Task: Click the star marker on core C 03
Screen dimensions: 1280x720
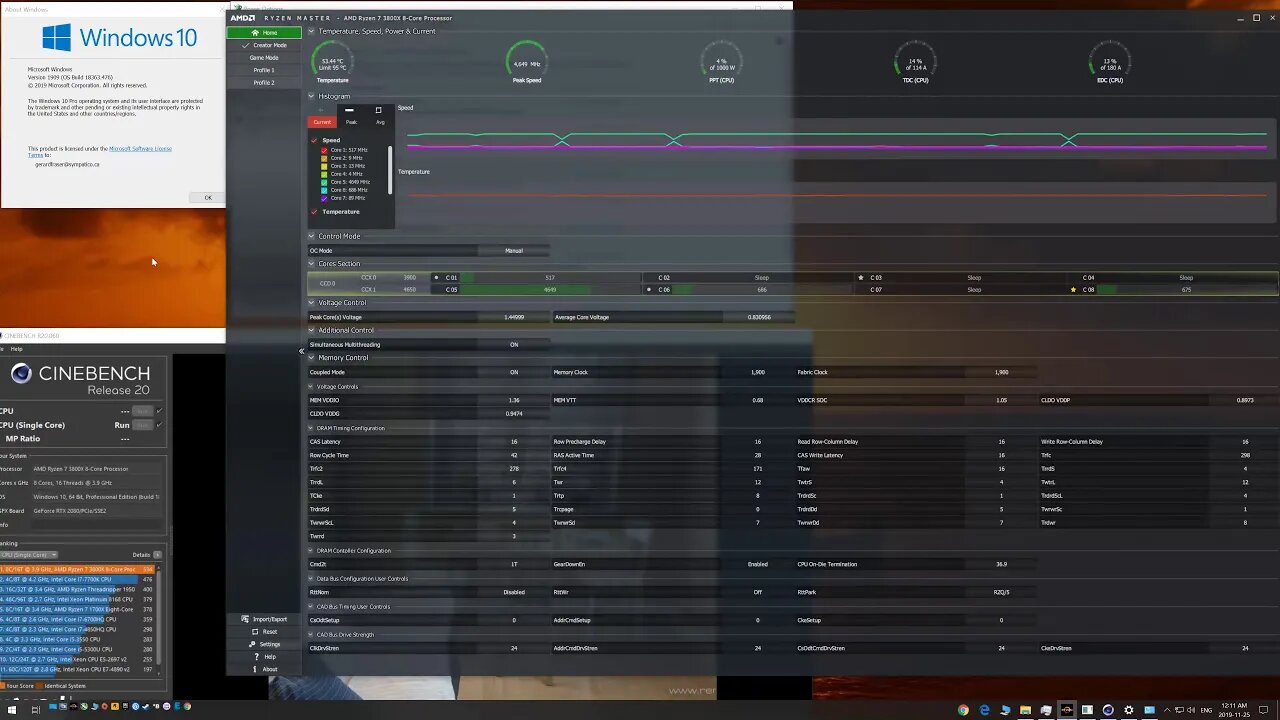Action: point(861,277)
